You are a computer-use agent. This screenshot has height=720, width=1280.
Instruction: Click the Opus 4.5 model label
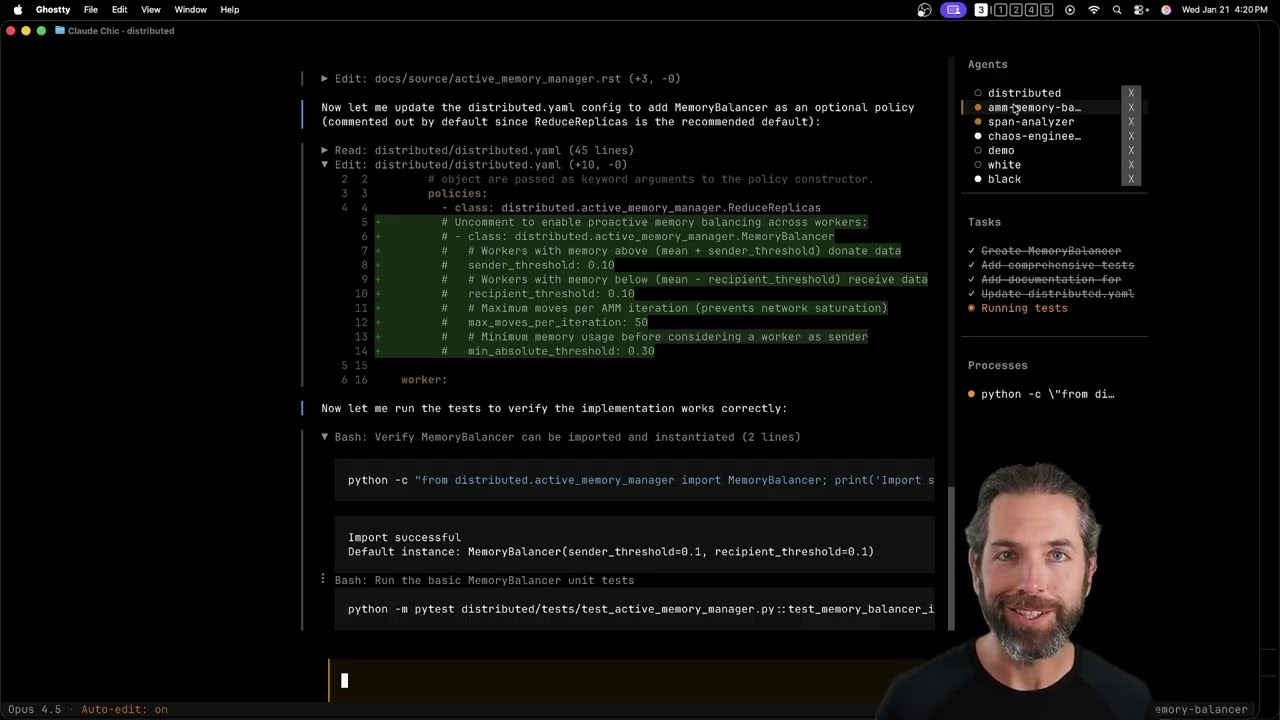click(34, 709)
